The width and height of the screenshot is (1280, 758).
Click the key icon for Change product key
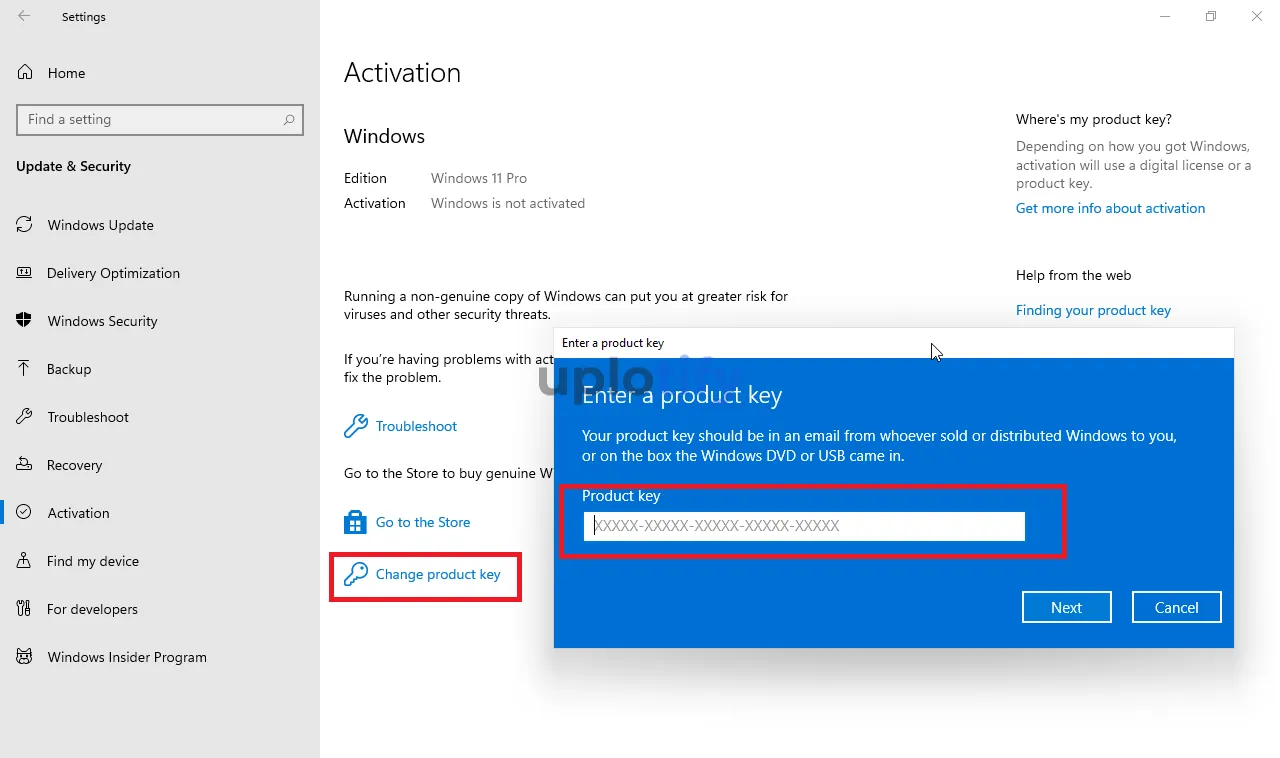pos(355,574)
